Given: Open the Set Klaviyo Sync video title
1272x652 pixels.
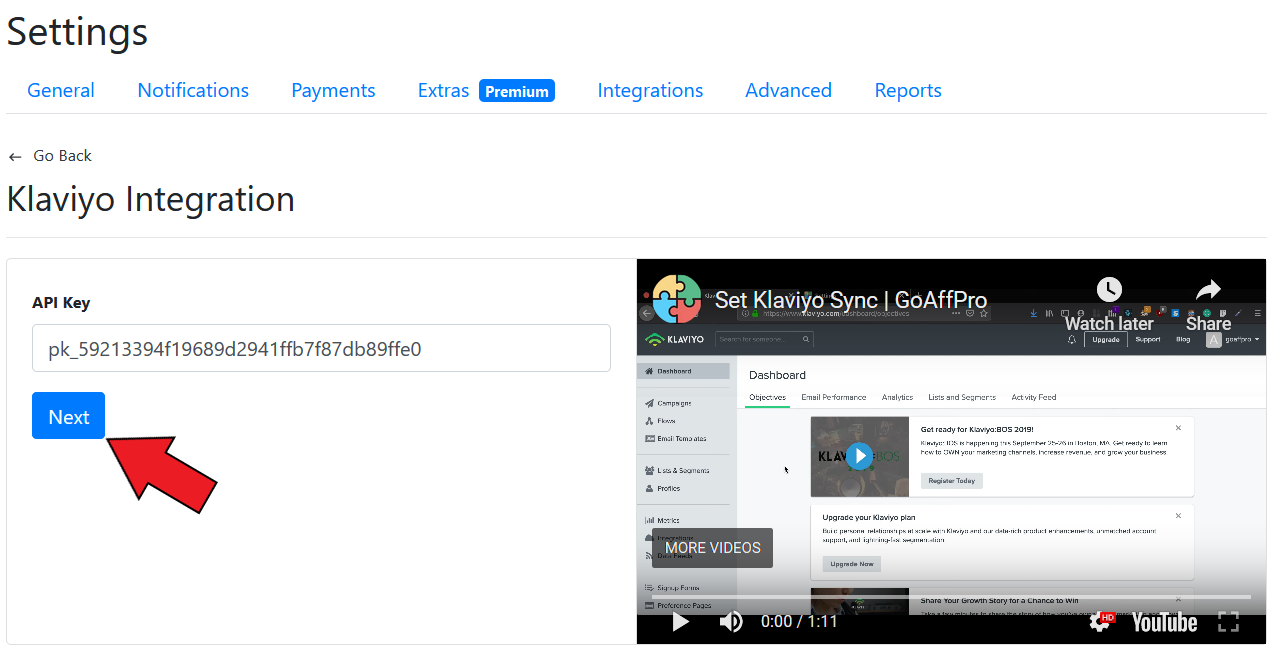Looking at the screenshot, I should click(x=851, y=300).
